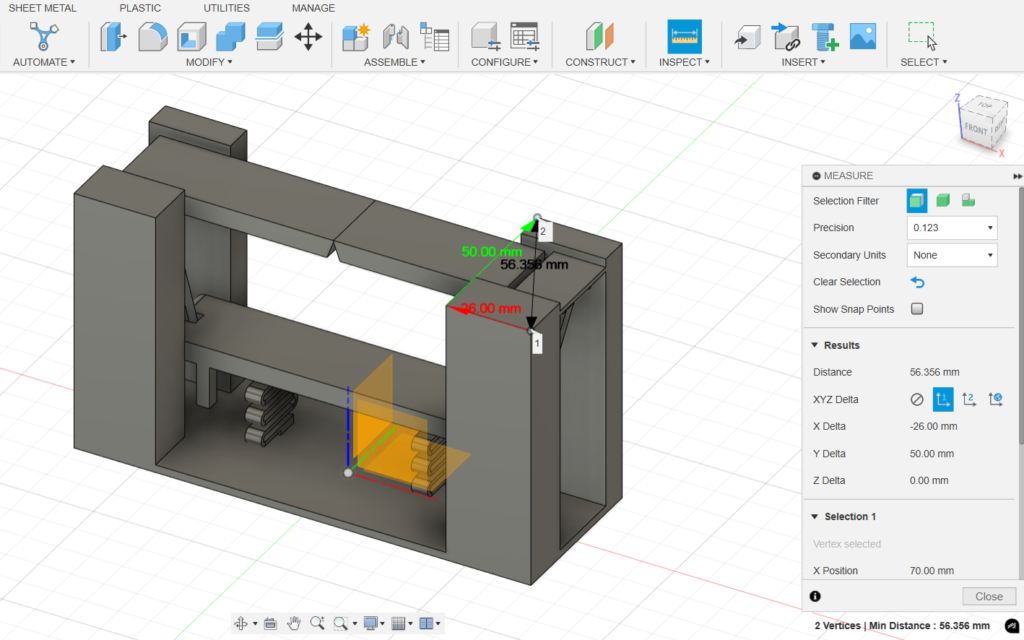Click the Configure table icon
The width and height of the screenshot is (1024, 640).
tap(524, 37)
